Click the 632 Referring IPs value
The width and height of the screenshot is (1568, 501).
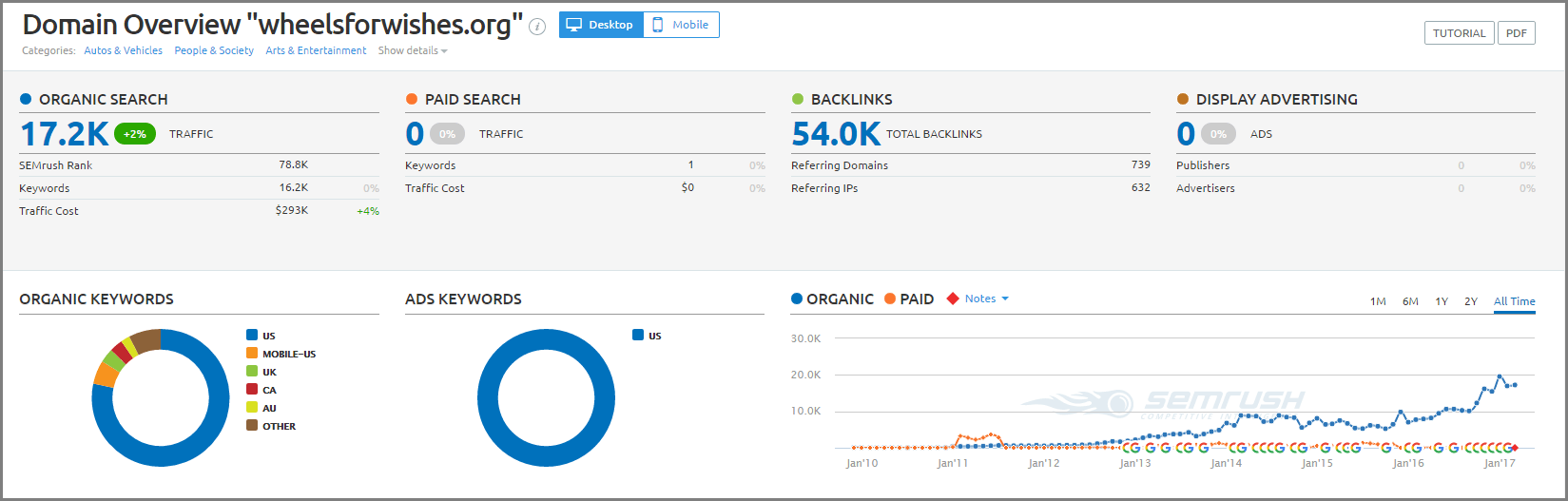(x=1141, y=187)
